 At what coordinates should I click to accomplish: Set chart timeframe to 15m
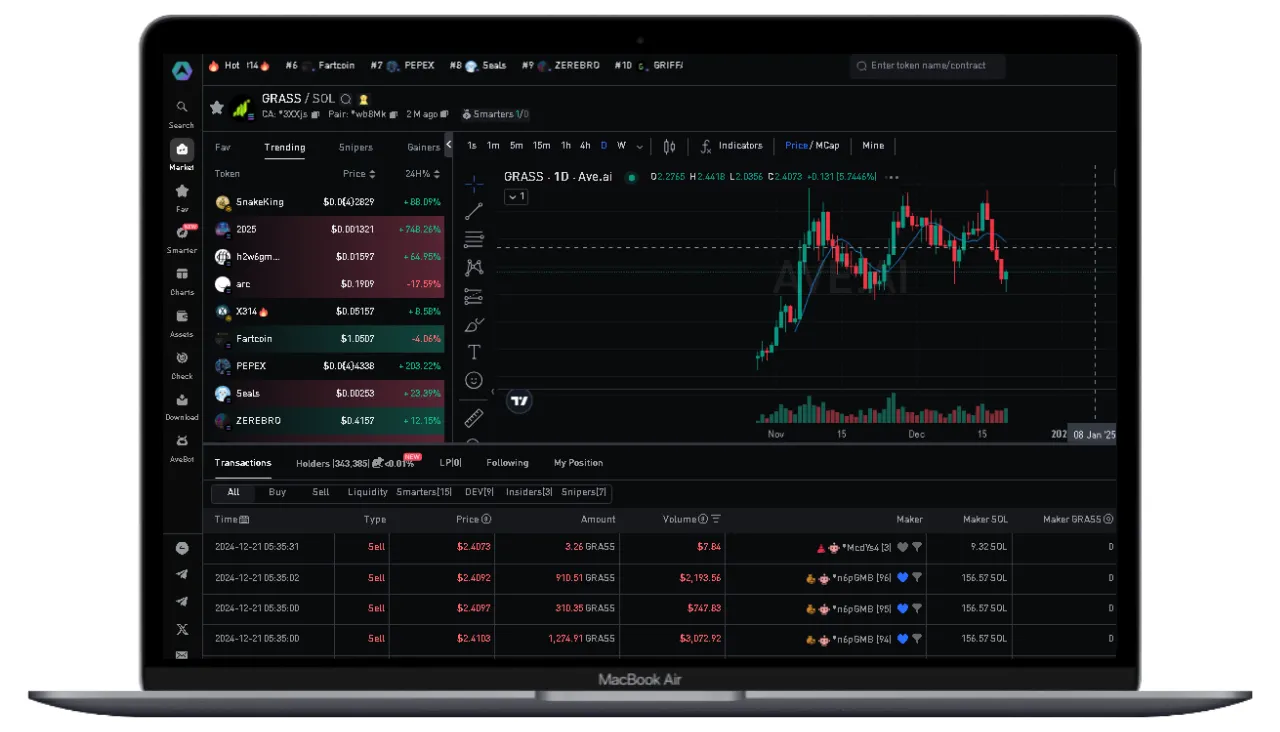point(541,146)
